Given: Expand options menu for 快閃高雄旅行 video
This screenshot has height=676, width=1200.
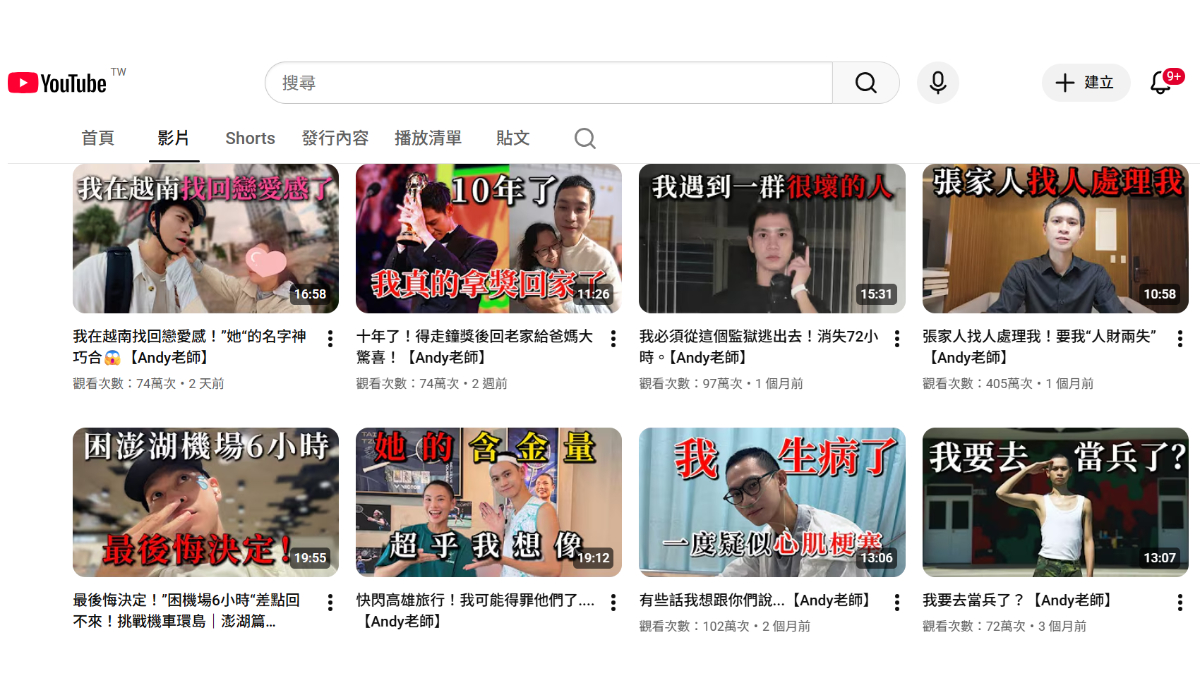Looking at the screenshot, I should [613, 602].
